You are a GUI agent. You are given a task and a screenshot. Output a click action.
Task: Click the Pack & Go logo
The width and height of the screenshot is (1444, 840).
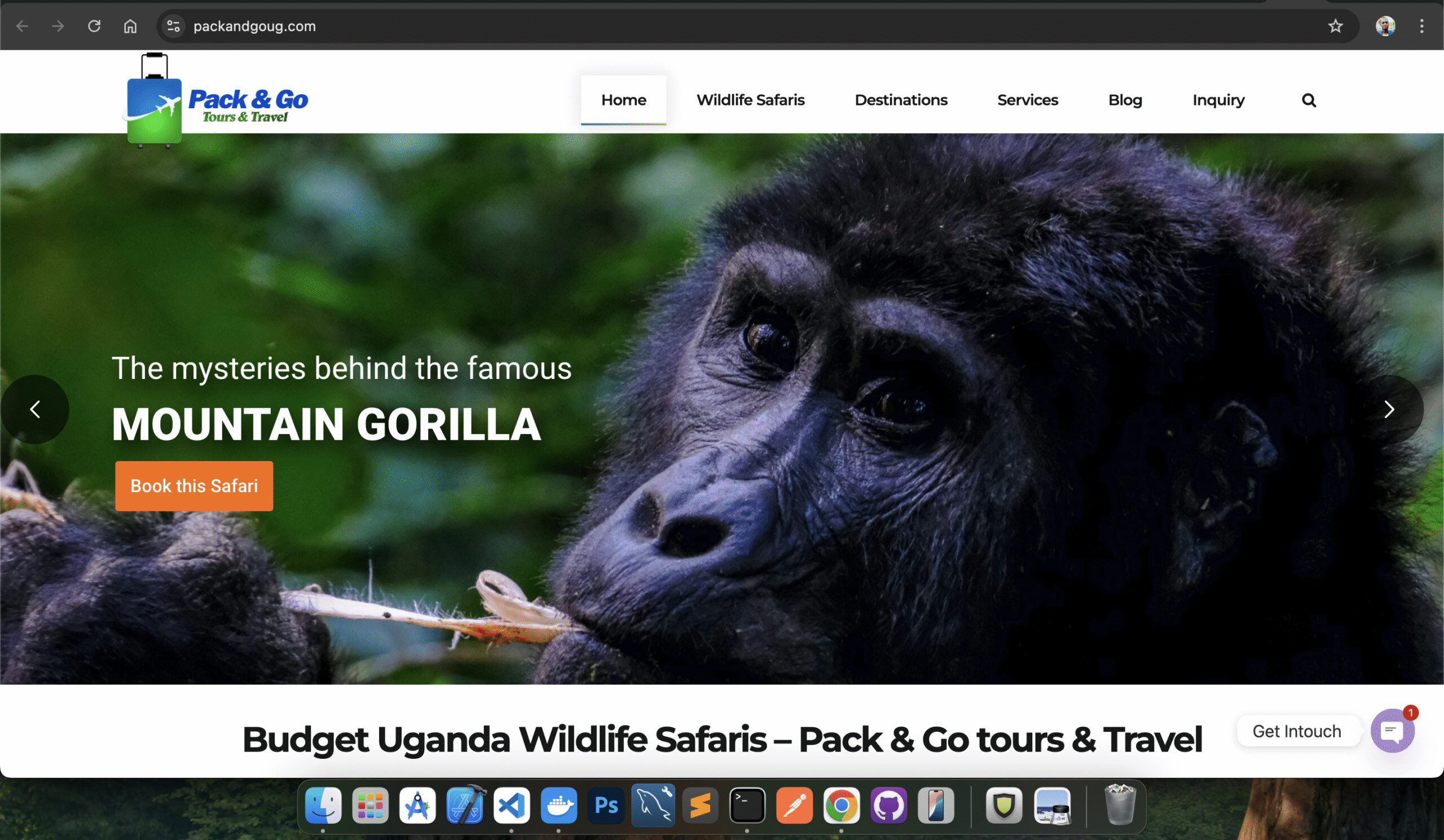[216, 101]
